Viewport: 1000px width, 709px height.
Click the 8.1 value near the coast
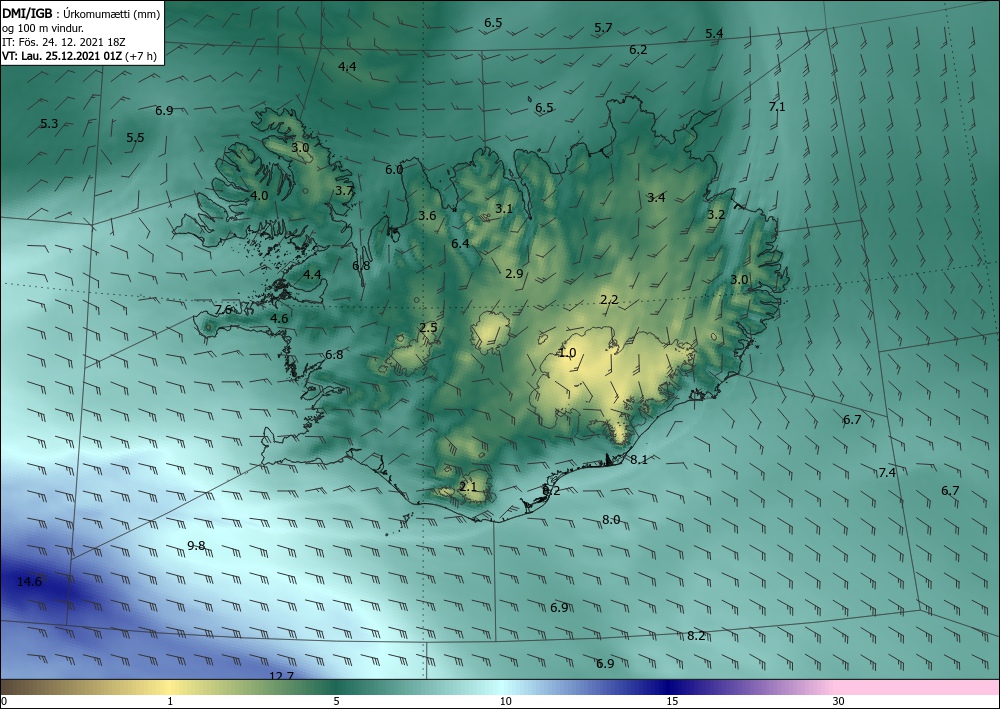639,460
